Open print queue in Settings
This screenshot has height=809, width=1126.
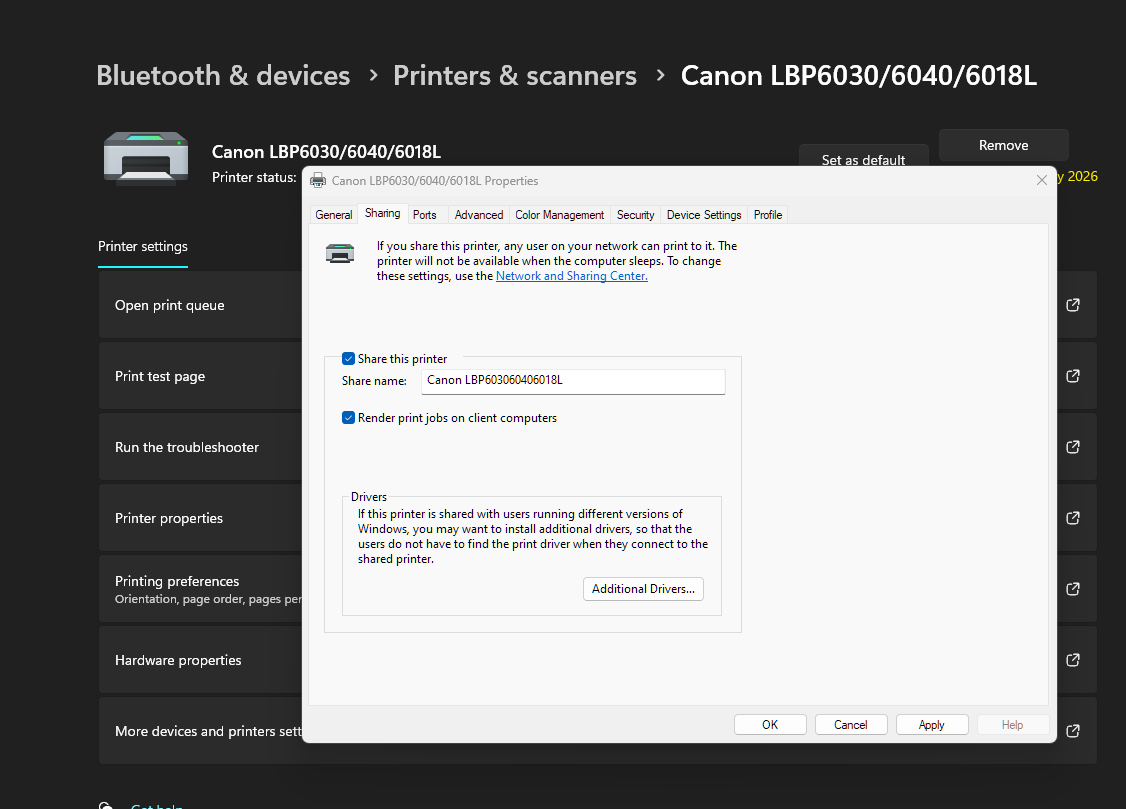(x=201, y=305)
